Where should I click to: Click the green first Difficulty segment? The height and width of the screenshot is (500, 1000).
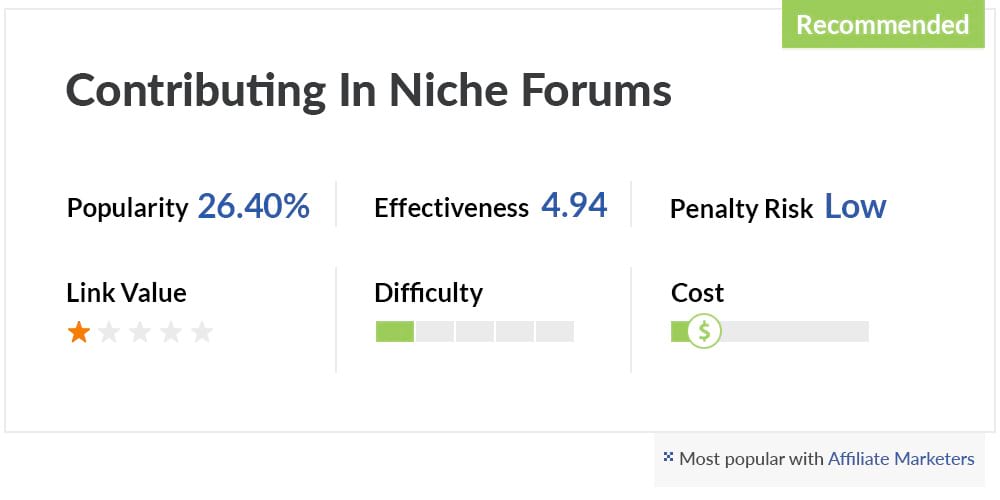click(x=395, y=332)
